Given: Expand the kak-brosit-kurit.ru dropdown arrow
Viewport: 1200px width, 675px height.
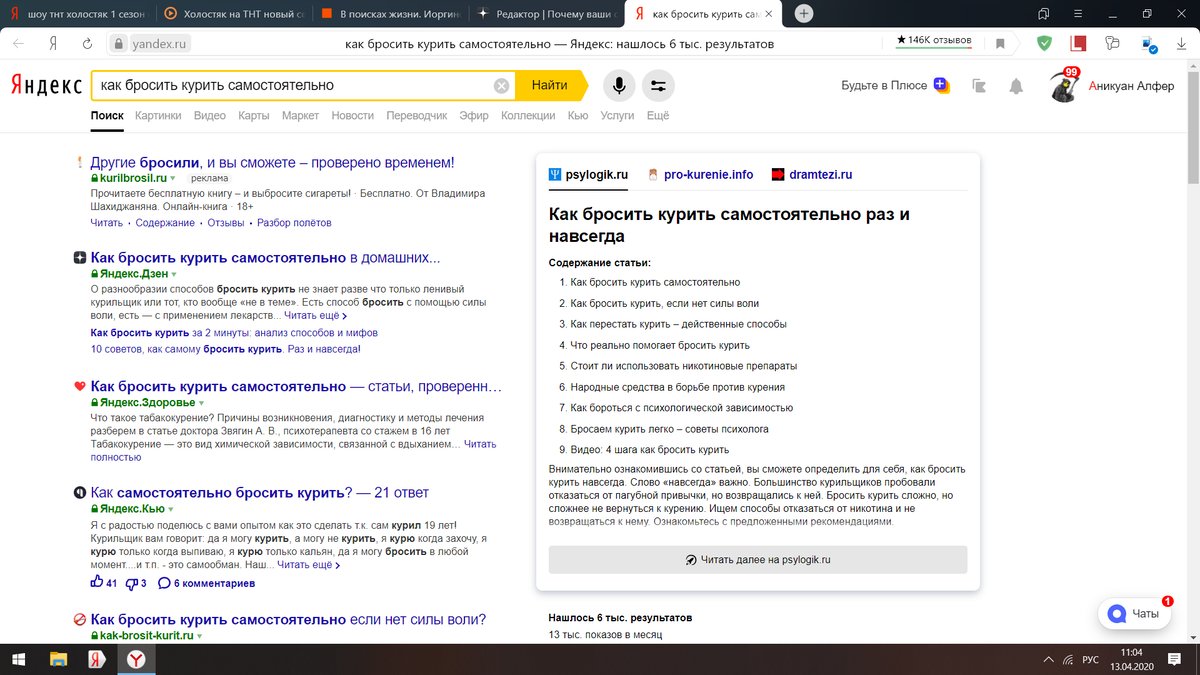Looking at the screenshot, I should pyautogui.click(x=200, y=636).
